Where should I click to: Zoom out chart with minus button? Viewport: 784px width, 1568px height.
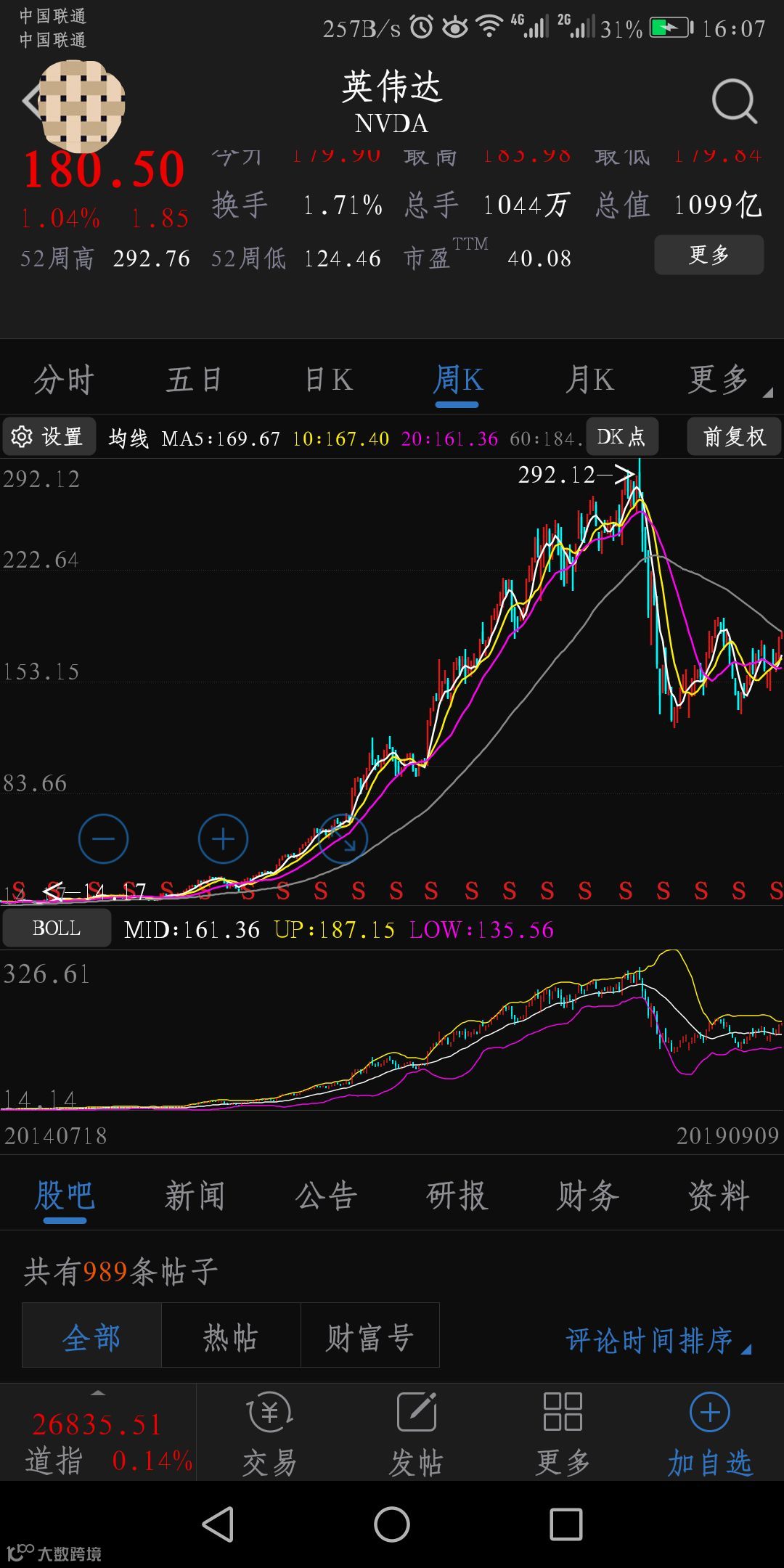(103, 839)
